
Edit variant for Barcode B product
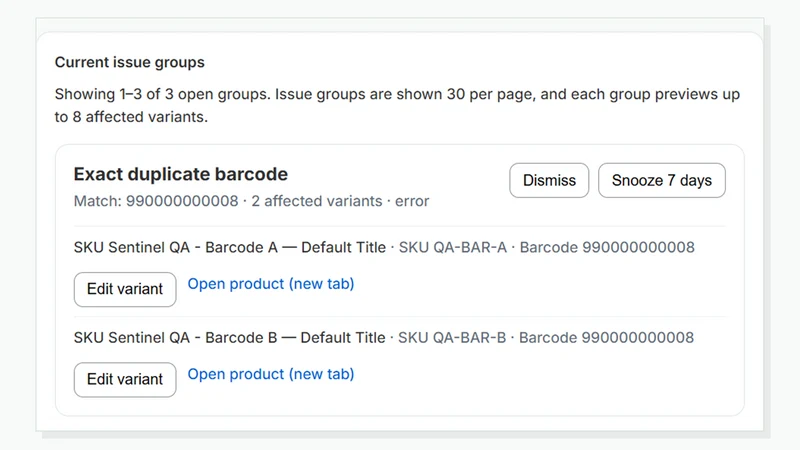(x=125, y=380)
